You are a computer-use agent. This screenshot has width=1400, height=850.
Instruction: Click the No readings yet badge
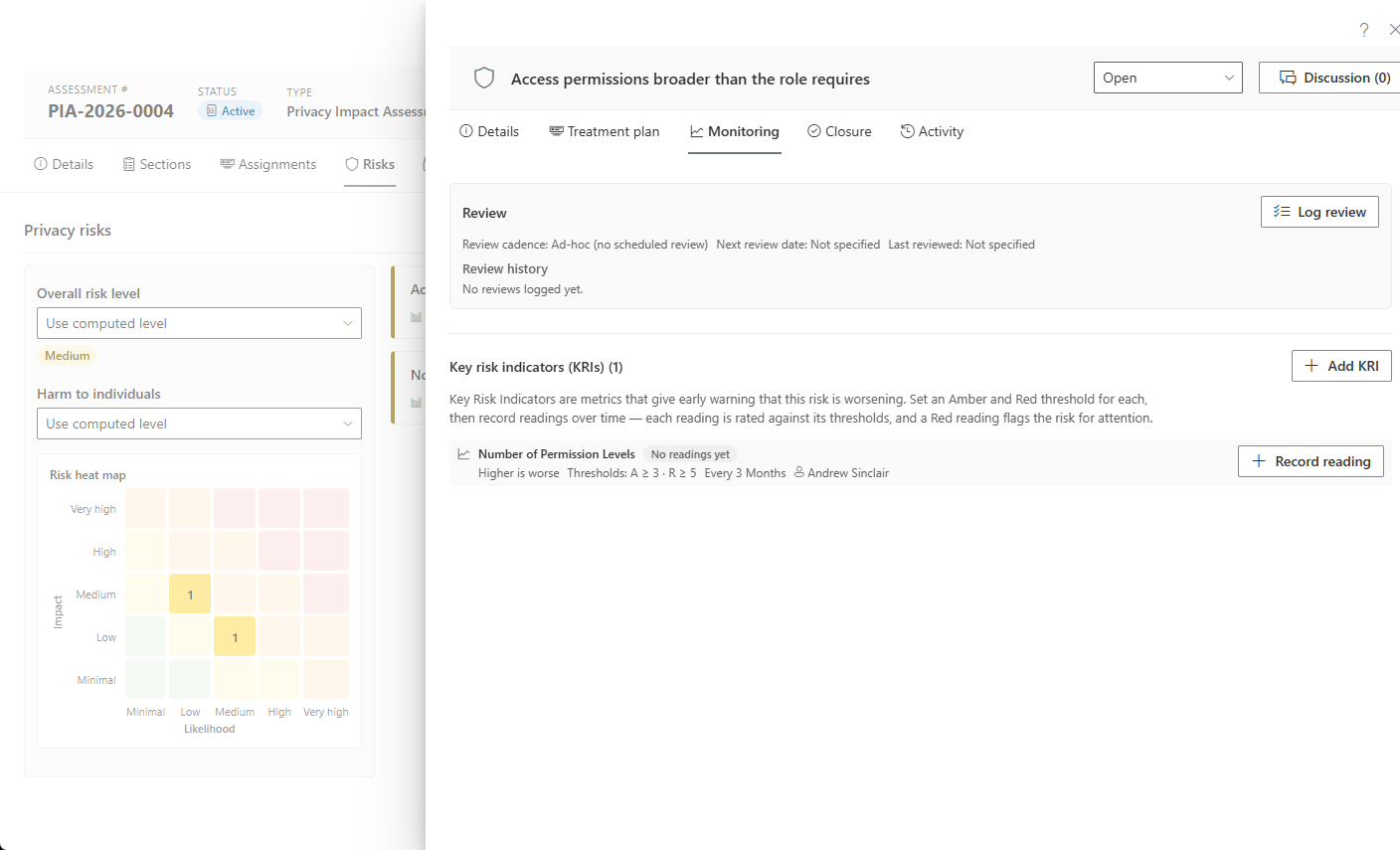point(690,454)
